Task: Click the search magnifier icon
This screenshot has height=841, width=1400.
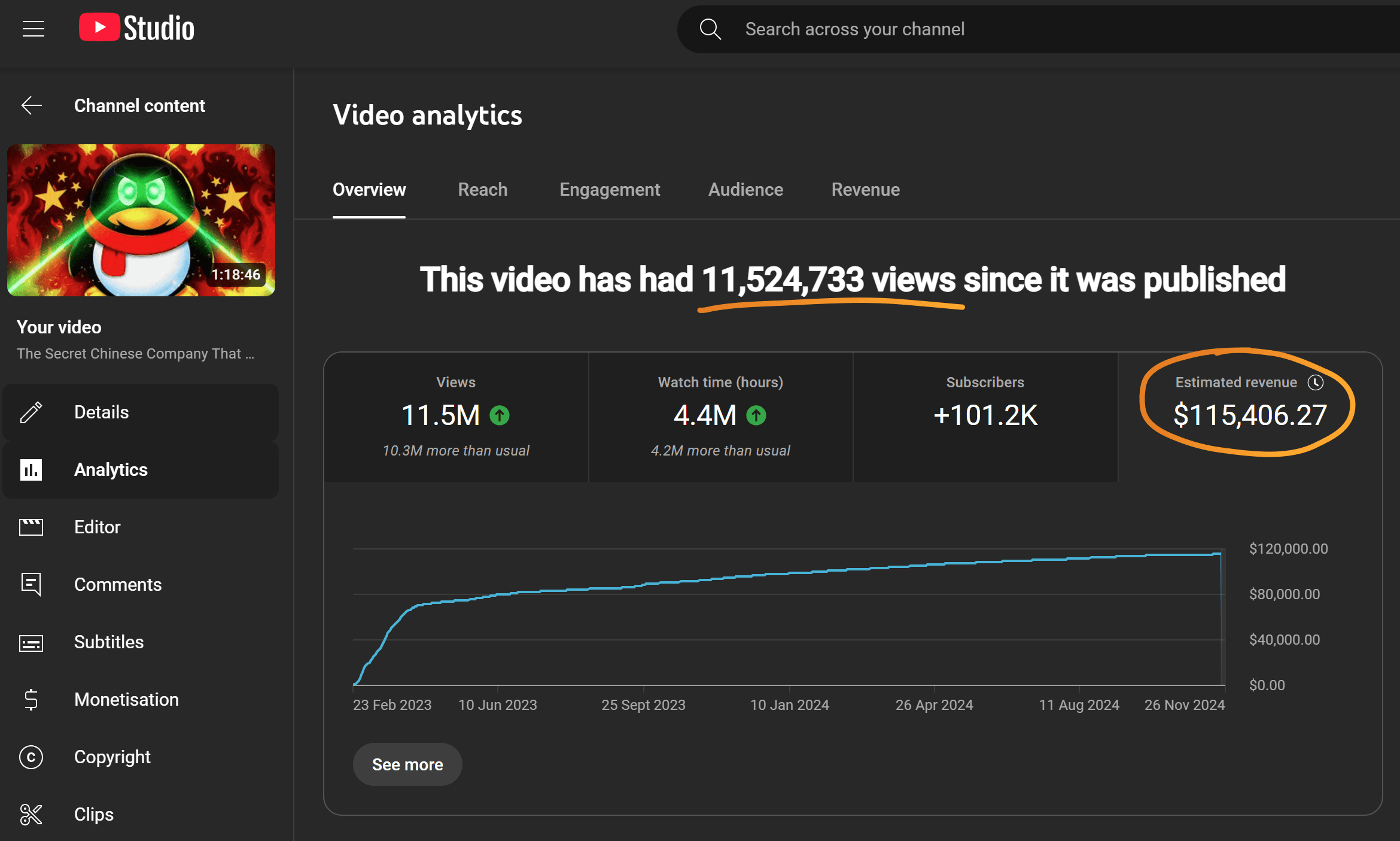Action: point(710,29)
